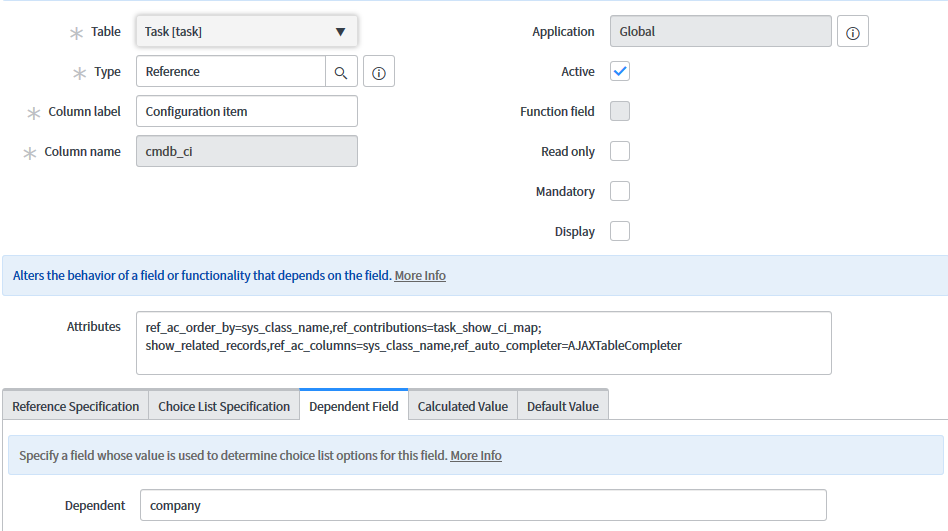
Task: Edit the Column label field
Action: [247, 111]
